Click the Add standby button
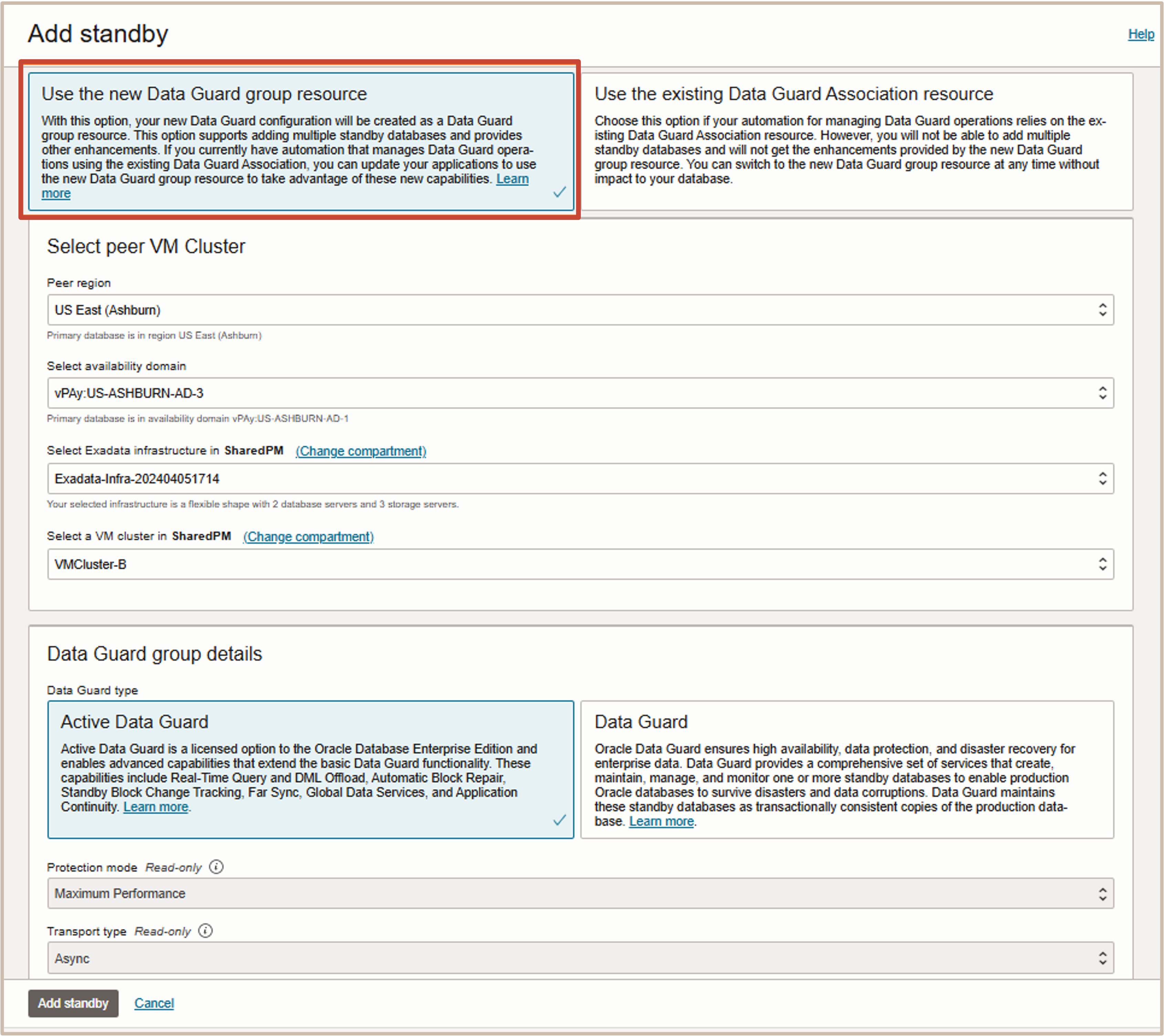 tap(73, 1003)
